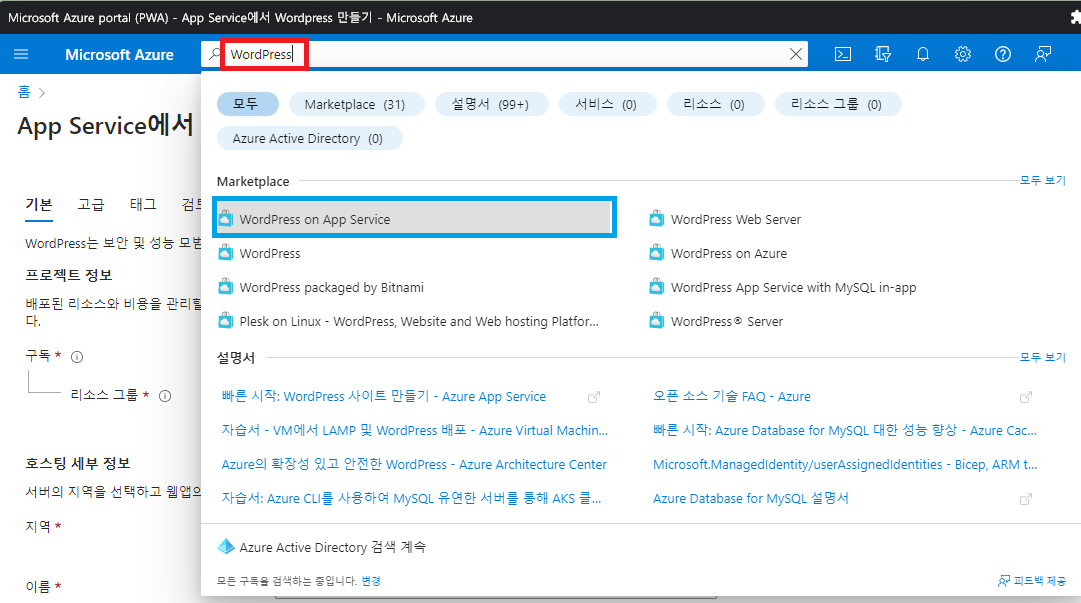Focus the WordPress search input field
Image resolution: width=1081 pixels, height=603 pixels.
[507, 54]
